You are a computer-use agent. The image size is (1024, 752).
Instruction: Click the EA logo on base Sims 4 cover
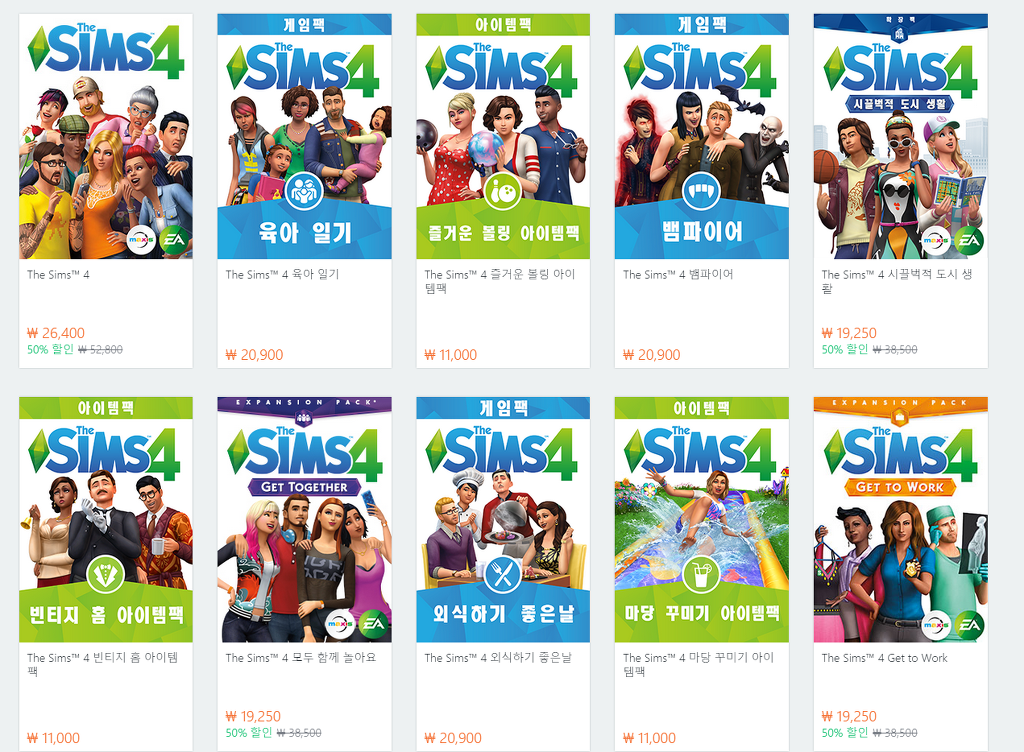(174, 240)
